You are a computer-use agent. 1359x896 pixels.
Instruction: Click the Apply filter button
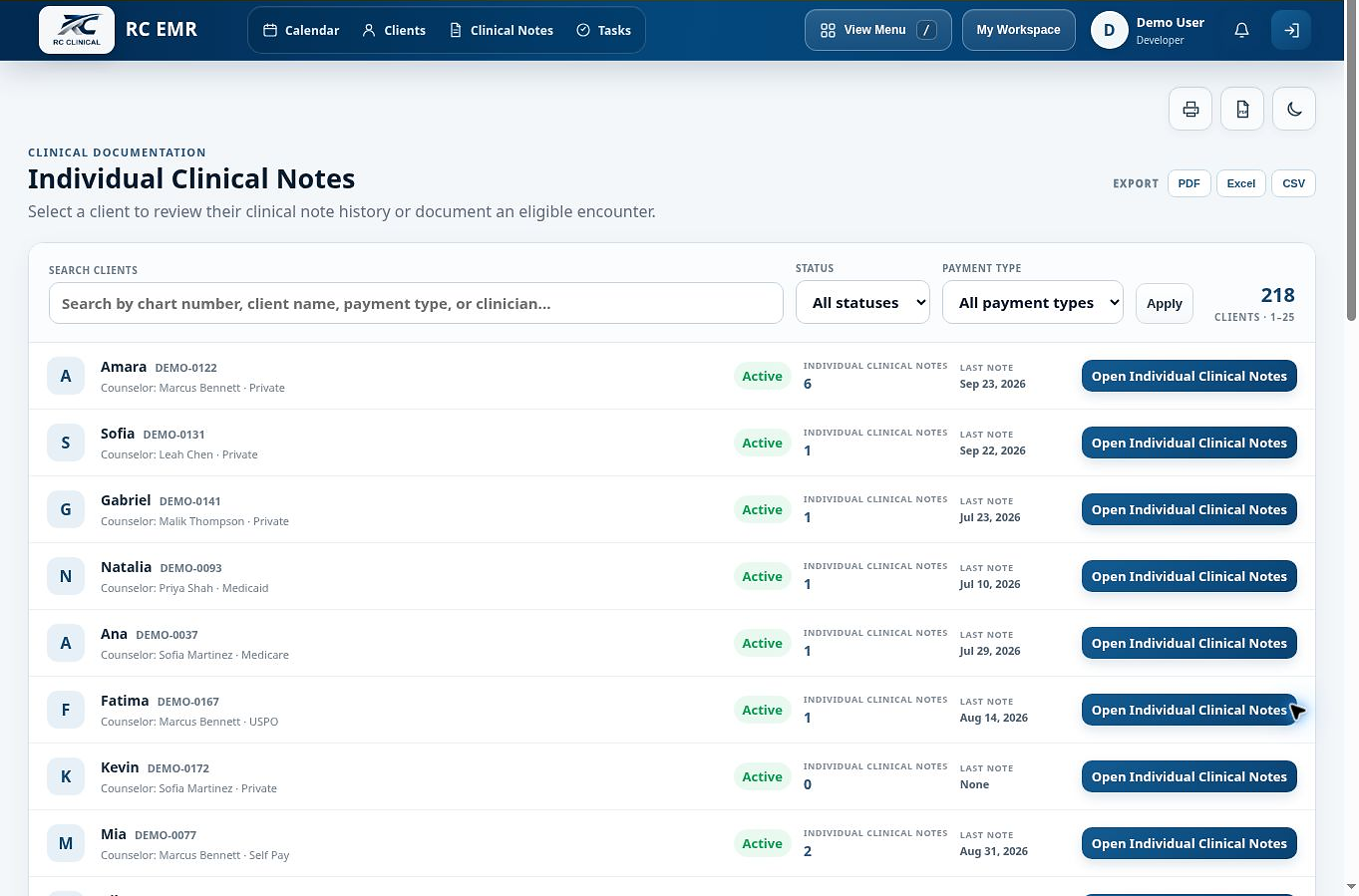1165,303
